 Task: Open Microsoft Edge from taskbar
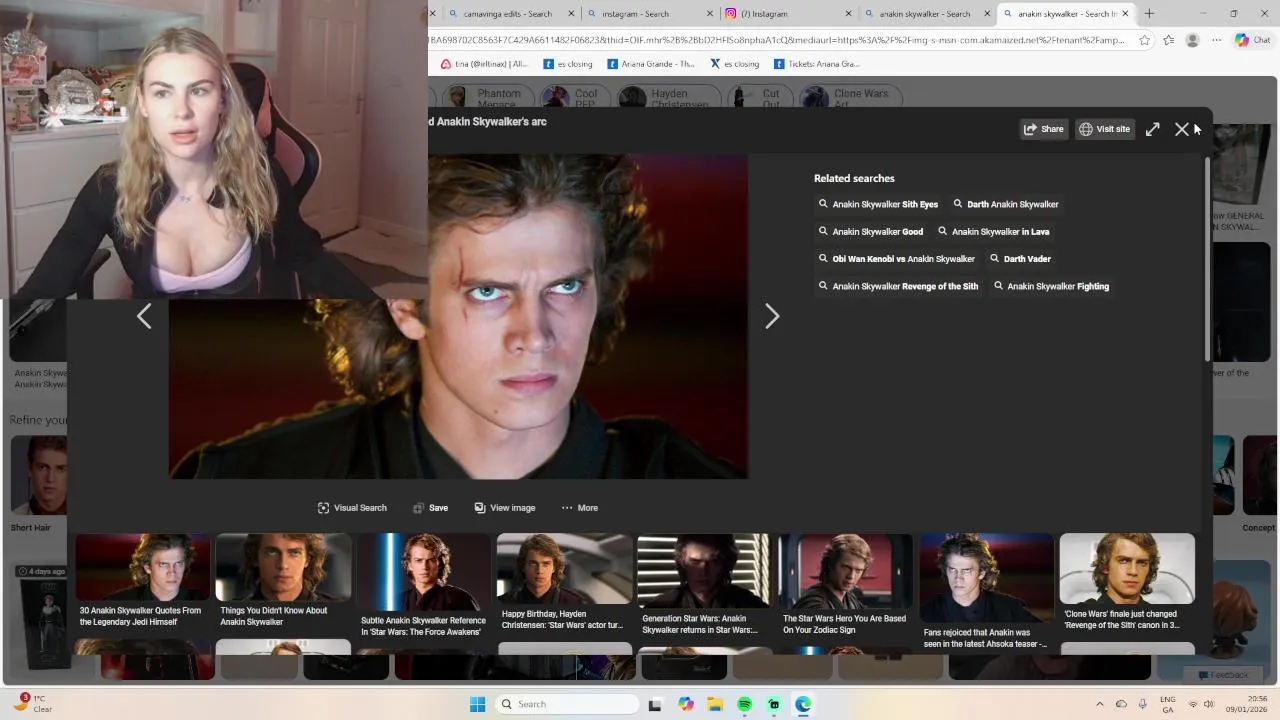pos(803,704)
